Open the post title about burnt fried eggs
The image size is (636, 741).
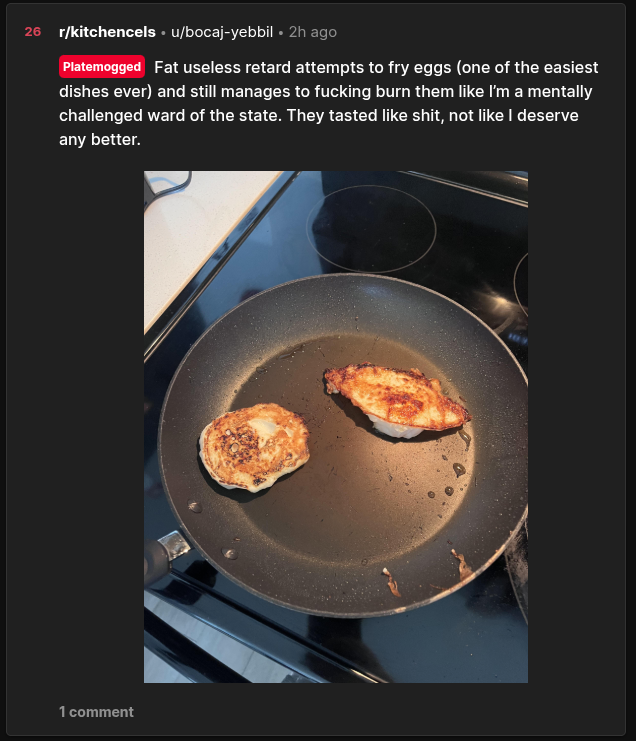click(x=328, y=103)
